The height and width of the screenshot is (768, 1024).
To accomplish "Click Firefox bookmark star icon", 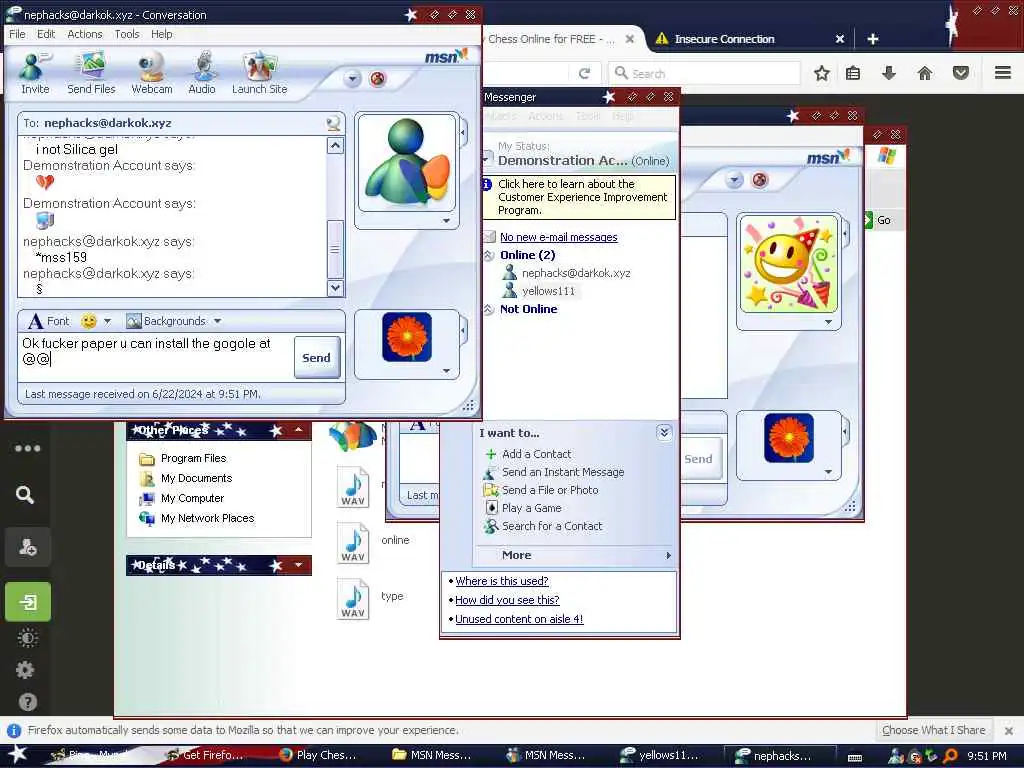I will point(822,73).
